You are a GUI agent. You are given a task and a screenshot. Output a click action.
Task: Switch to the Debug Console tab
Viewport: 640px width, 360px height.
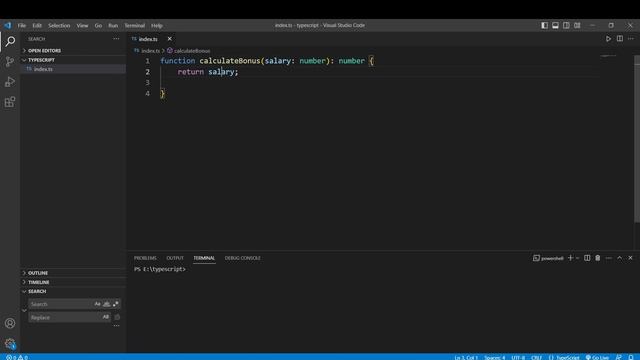[242, 258]
